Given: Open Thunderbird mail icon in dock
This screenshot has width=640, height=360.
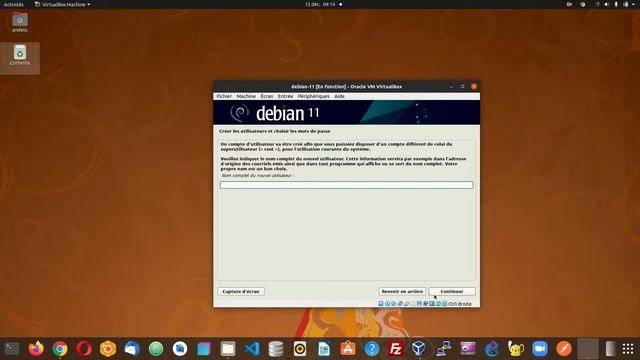Looking at the screenshot, I should pos(132,349).
